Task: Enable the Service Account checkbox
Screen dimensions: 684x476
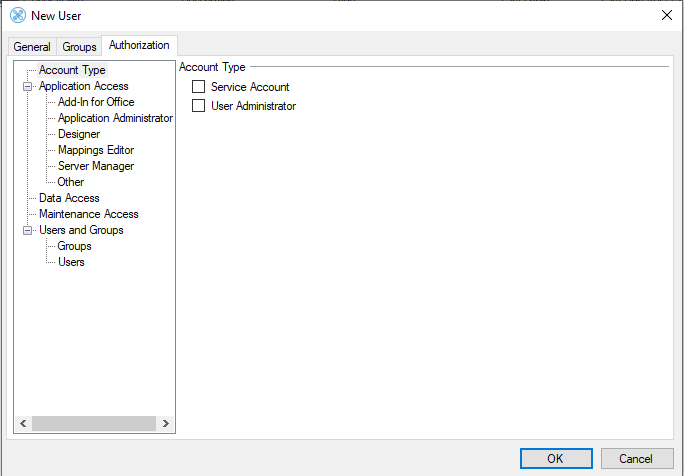Action: click(x=198, y=88)
